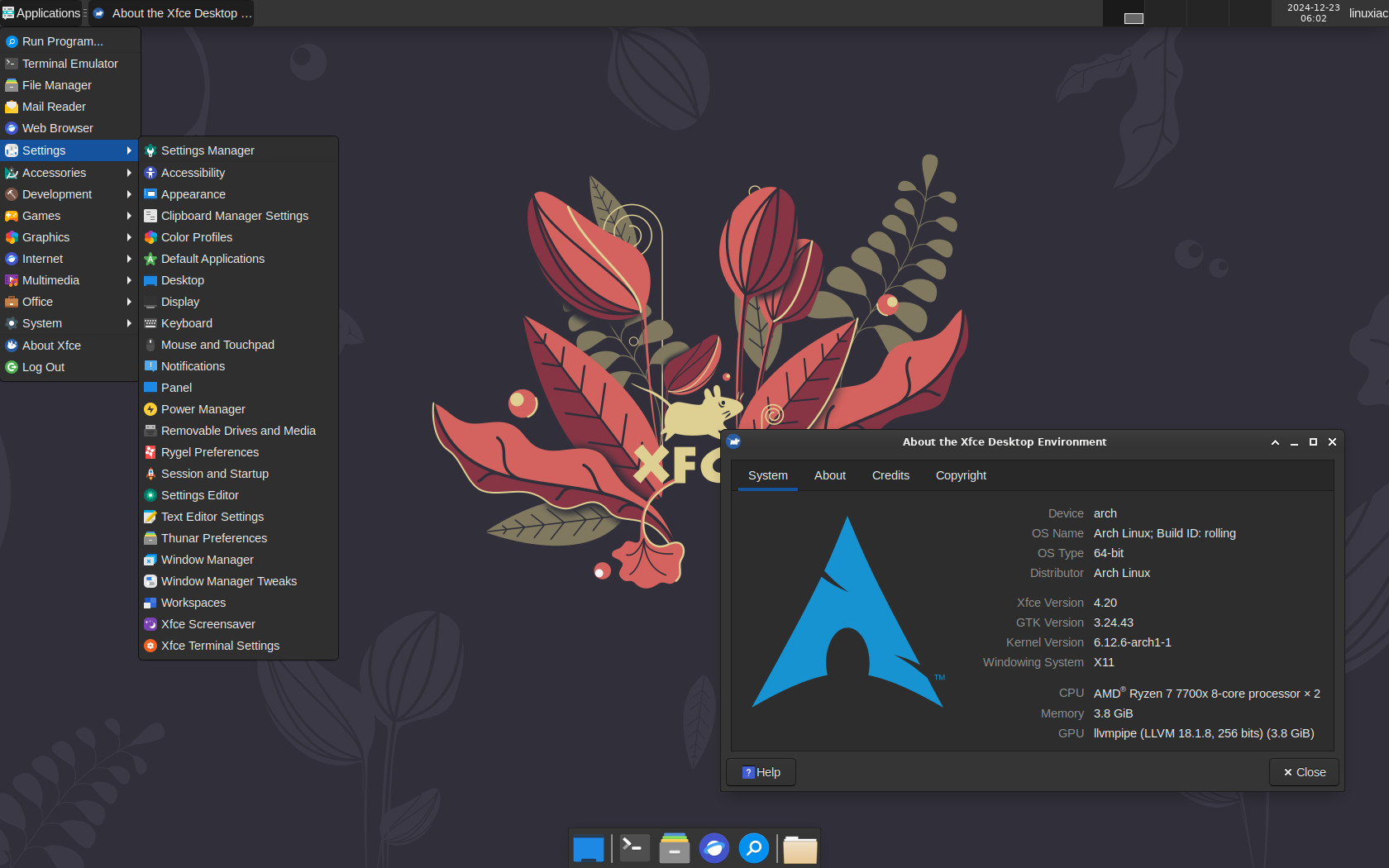Click the Session and Startup rocket icon

150,474
